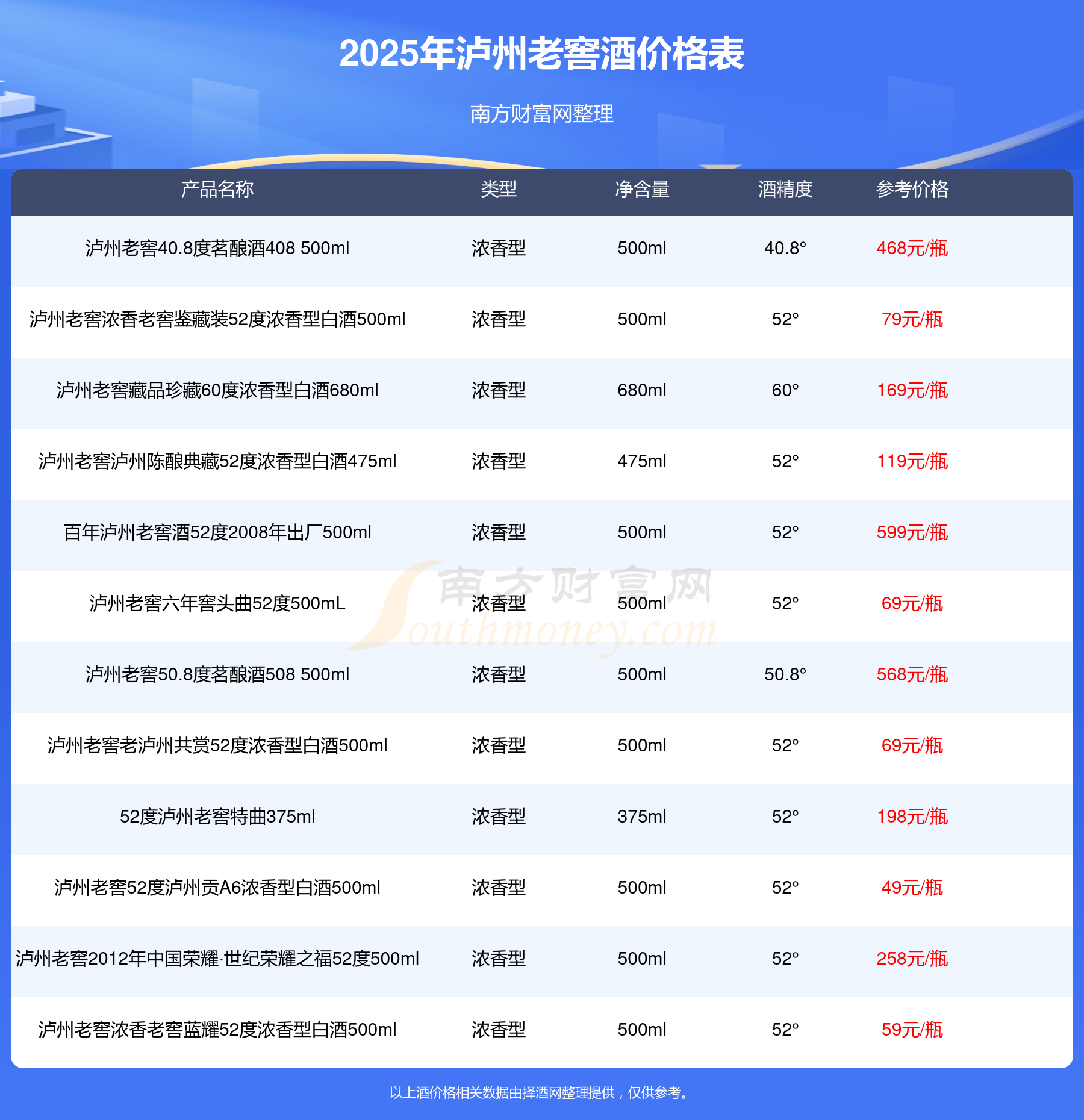Click product name "泸州老窖40.8度茗酿酒408 500ml"
Image resolution: width=1084 pixels, height=1120 pixels.
[x=217, y=248]
